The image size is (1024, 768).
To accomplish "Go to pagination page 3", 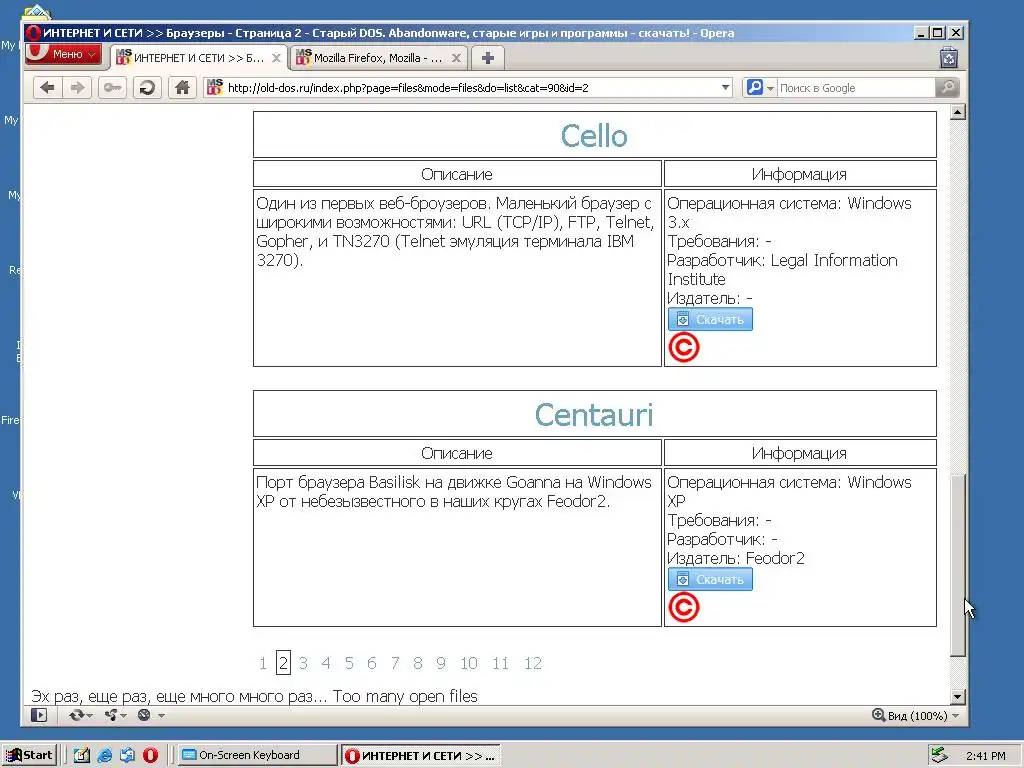I will (303, 663).
